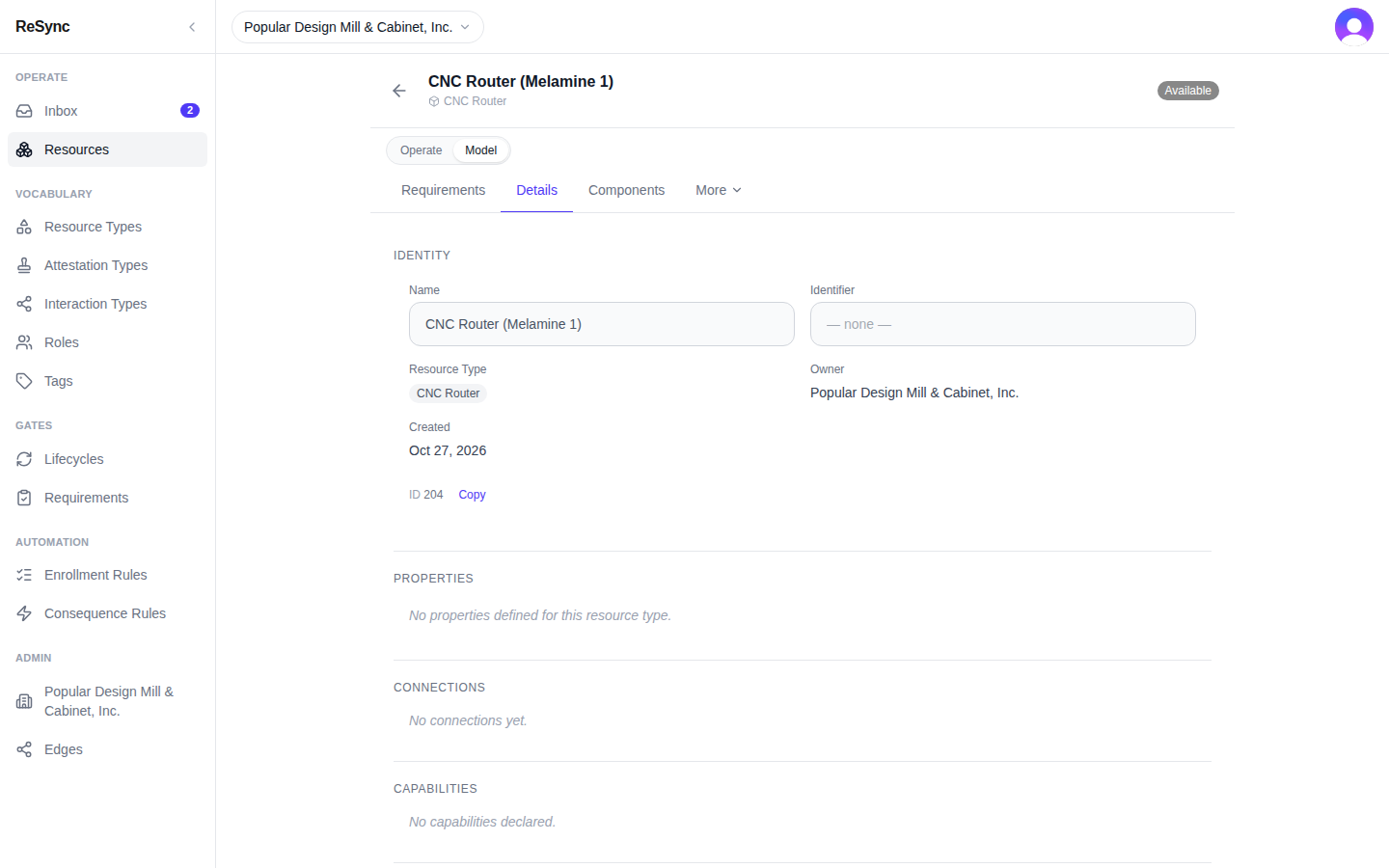Expand the More tab dropdown

click(x=719, y=190)
